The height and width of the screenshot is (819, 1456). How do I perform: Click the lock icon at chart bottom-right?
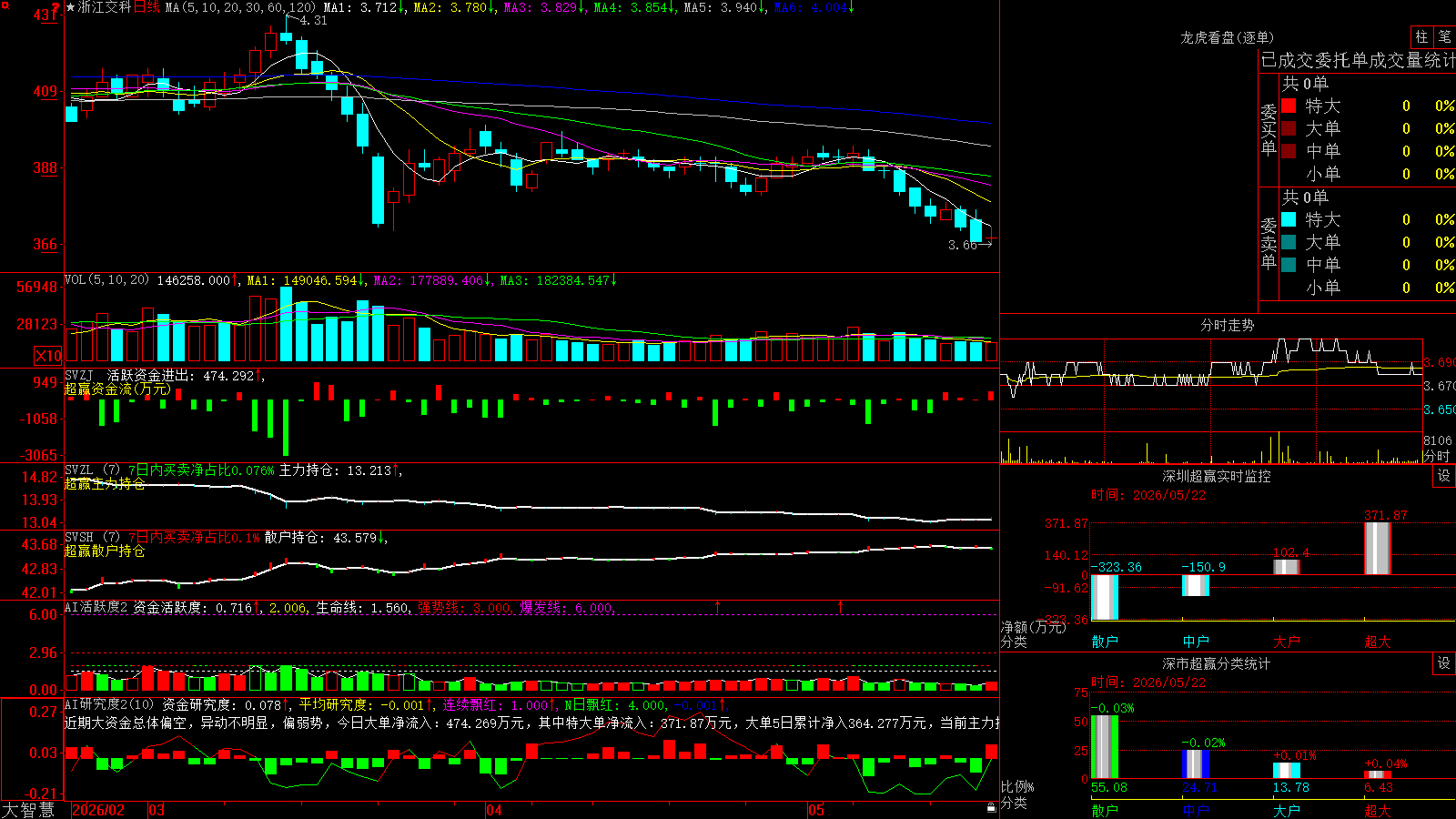[991, 808]
